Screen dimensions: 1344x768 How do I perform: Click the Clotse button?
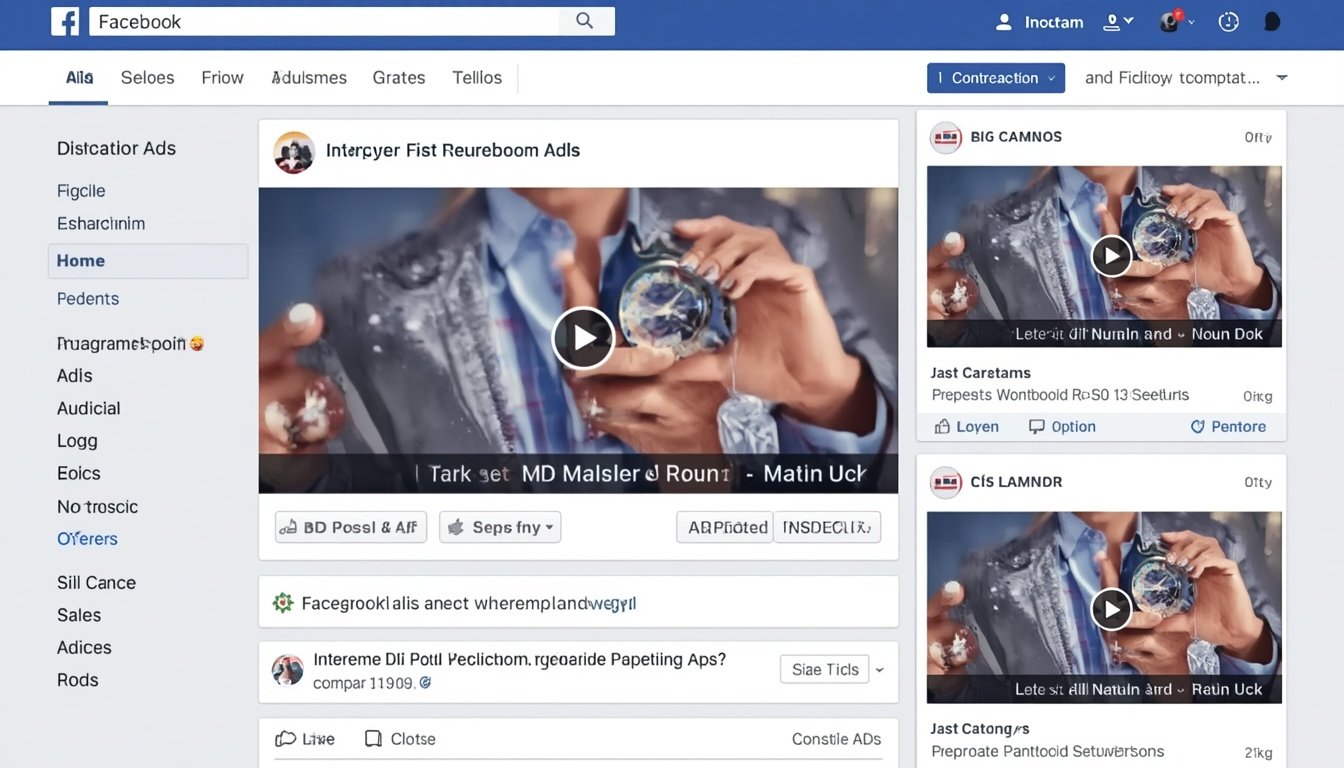click(400, 739)
